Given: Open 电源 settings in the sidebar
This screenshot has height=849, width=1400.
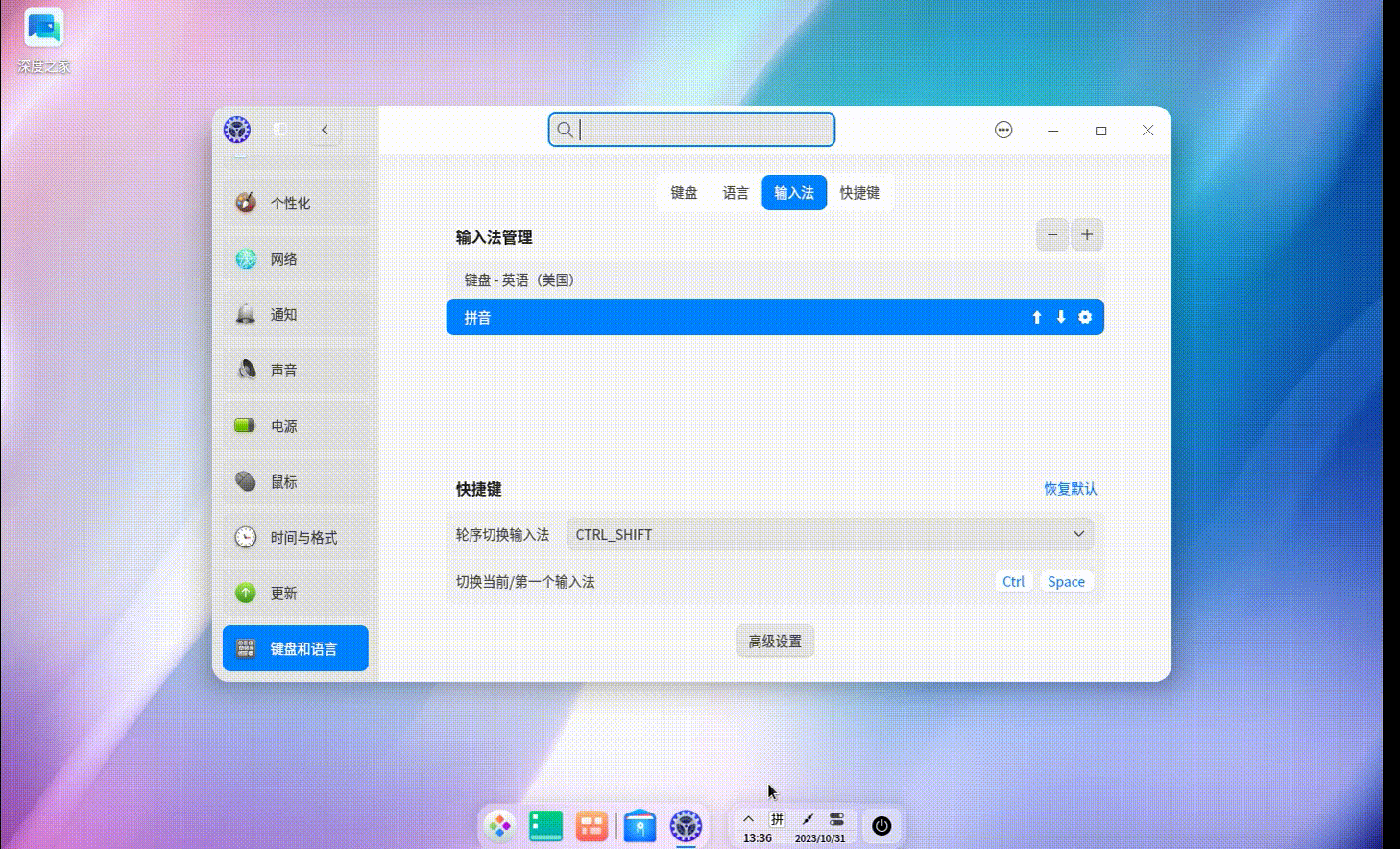Looking at the screenshot, I should (284, 425).
